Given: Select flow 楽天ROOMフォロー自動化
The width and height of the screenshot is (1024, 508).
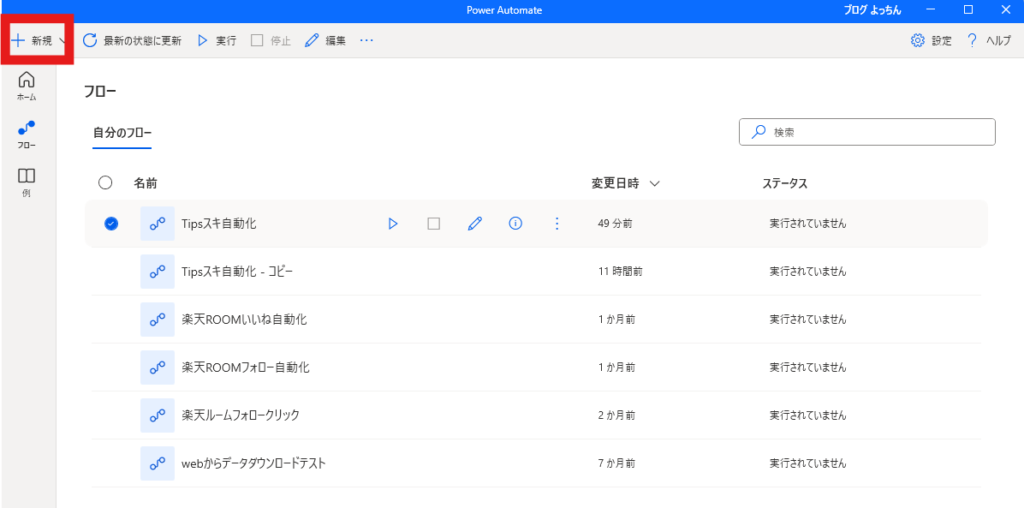Looking at the screenshot, I should [x=246, y=368].
